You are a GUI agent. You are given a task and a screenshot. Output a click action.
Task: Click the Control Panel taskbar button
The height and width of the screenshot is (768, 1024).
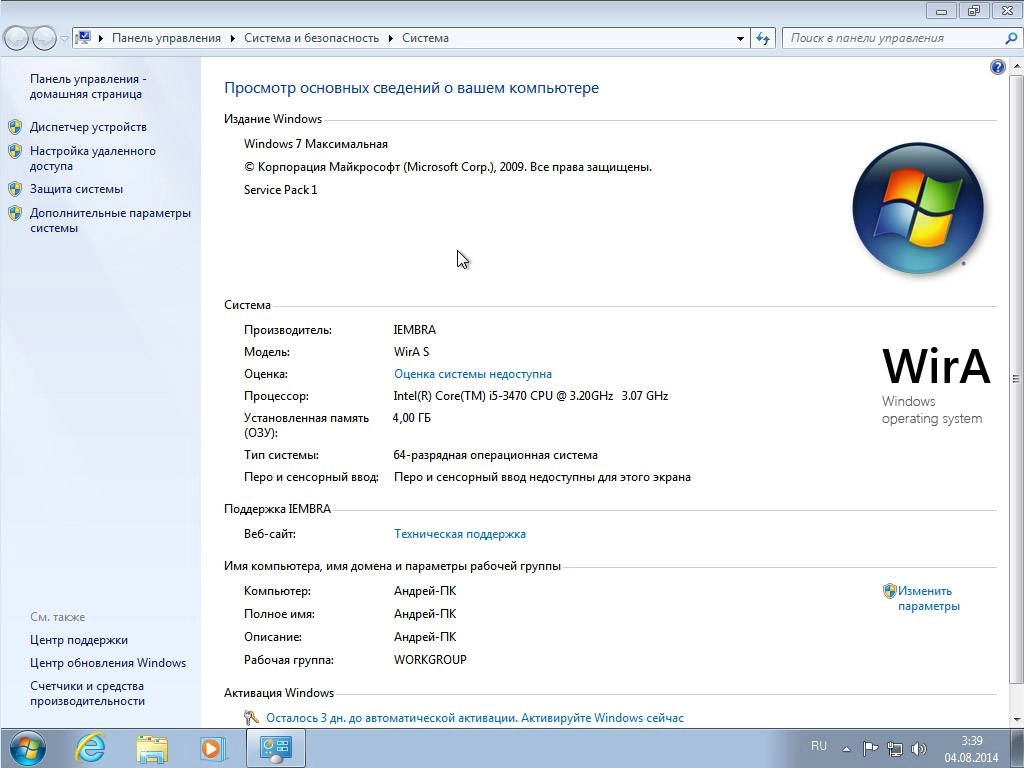tap(275, 748)
